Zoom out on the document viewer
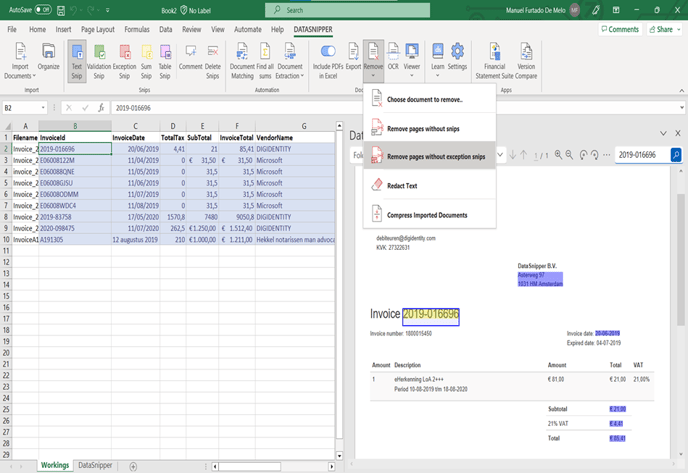Screen dimensions: 688x473 point(569,154)
